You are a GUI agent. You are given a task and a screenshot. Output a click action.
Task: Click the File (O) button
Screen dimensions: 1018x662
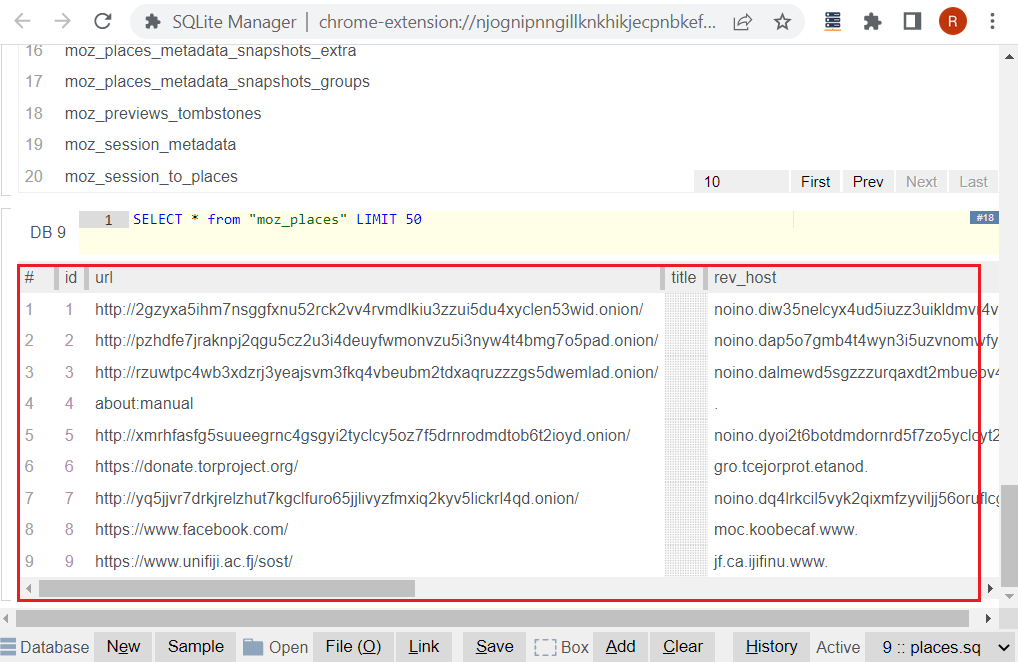(353, 647)
